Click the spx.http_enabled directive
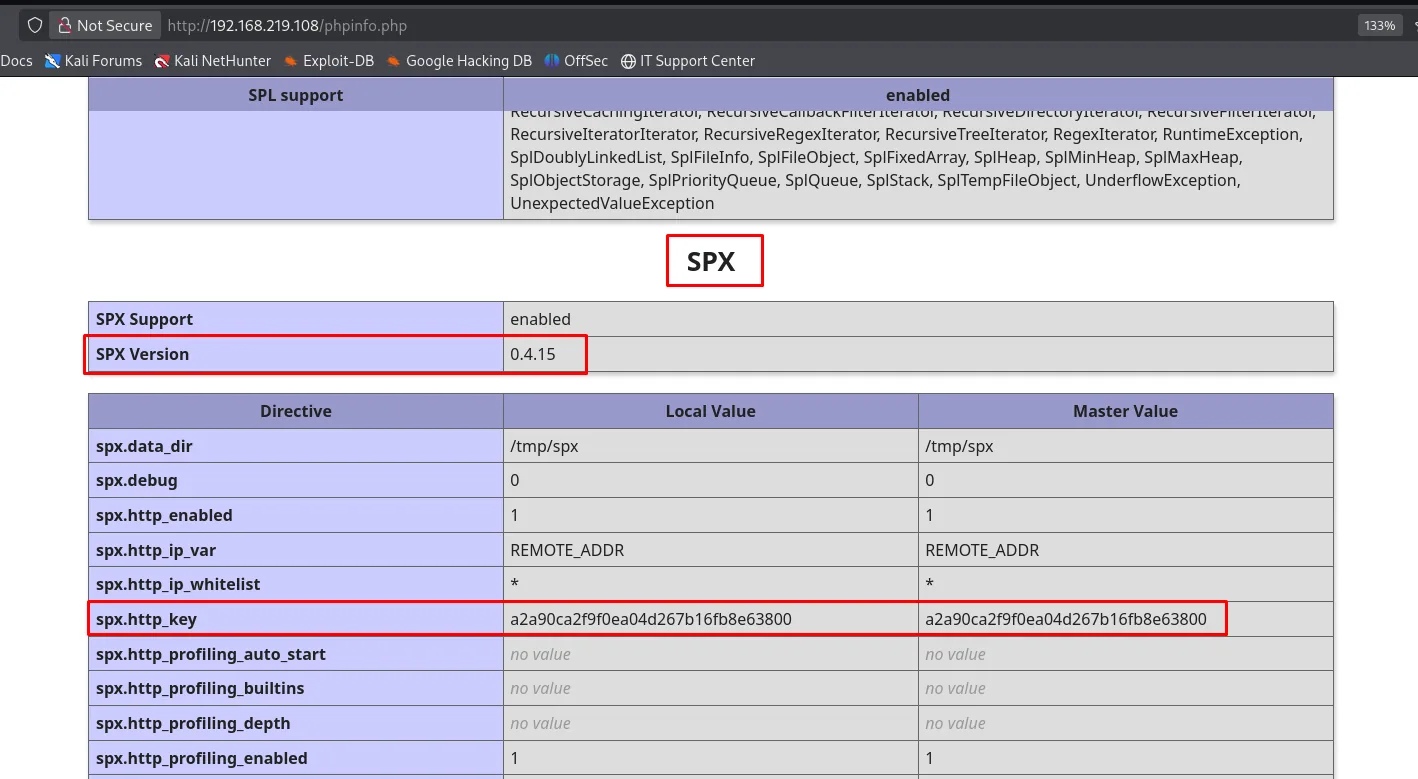This screenshot has height=779, width=1418. point(164,515)
